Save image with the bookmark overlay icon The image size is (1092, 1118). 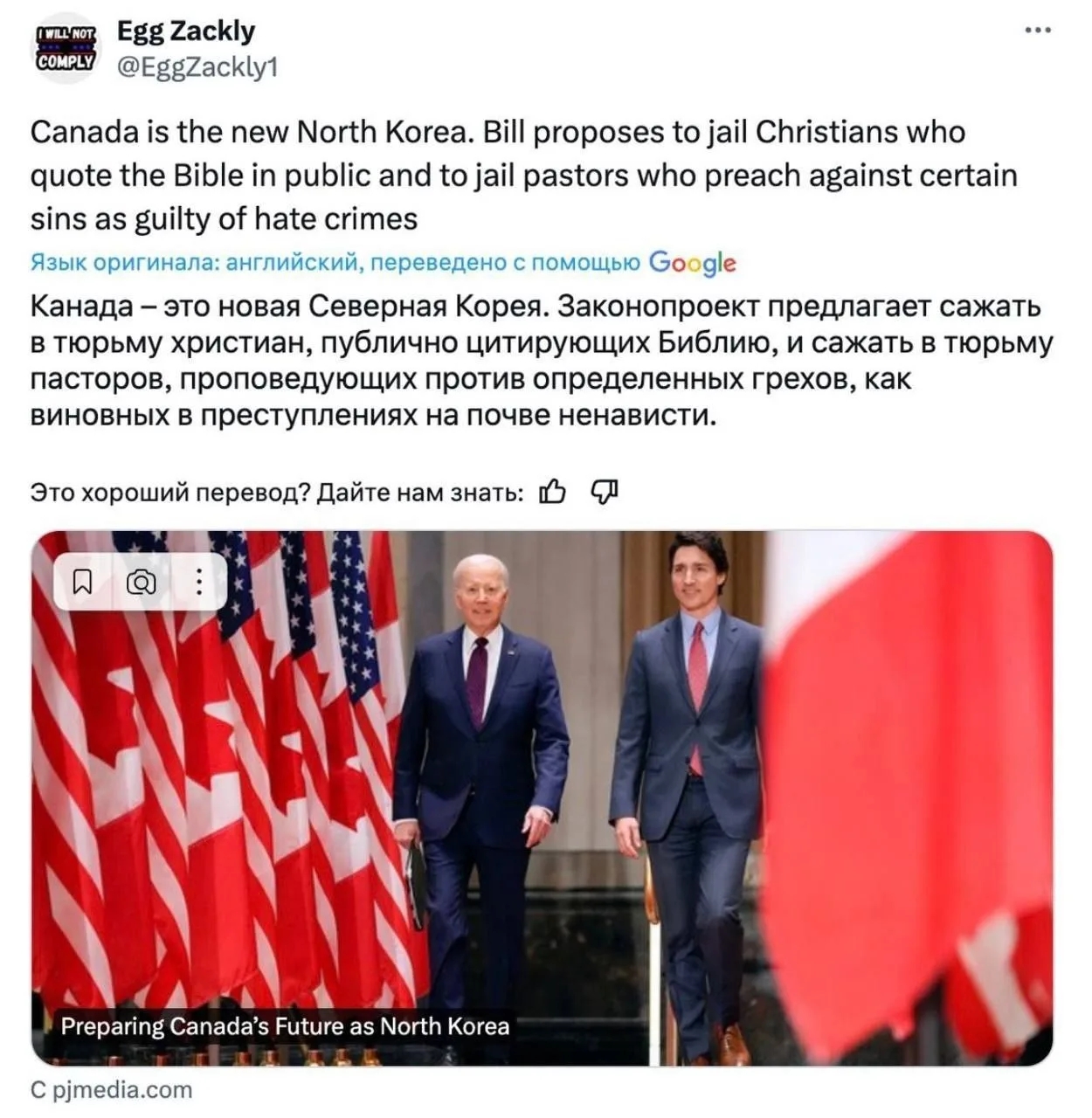83,581
